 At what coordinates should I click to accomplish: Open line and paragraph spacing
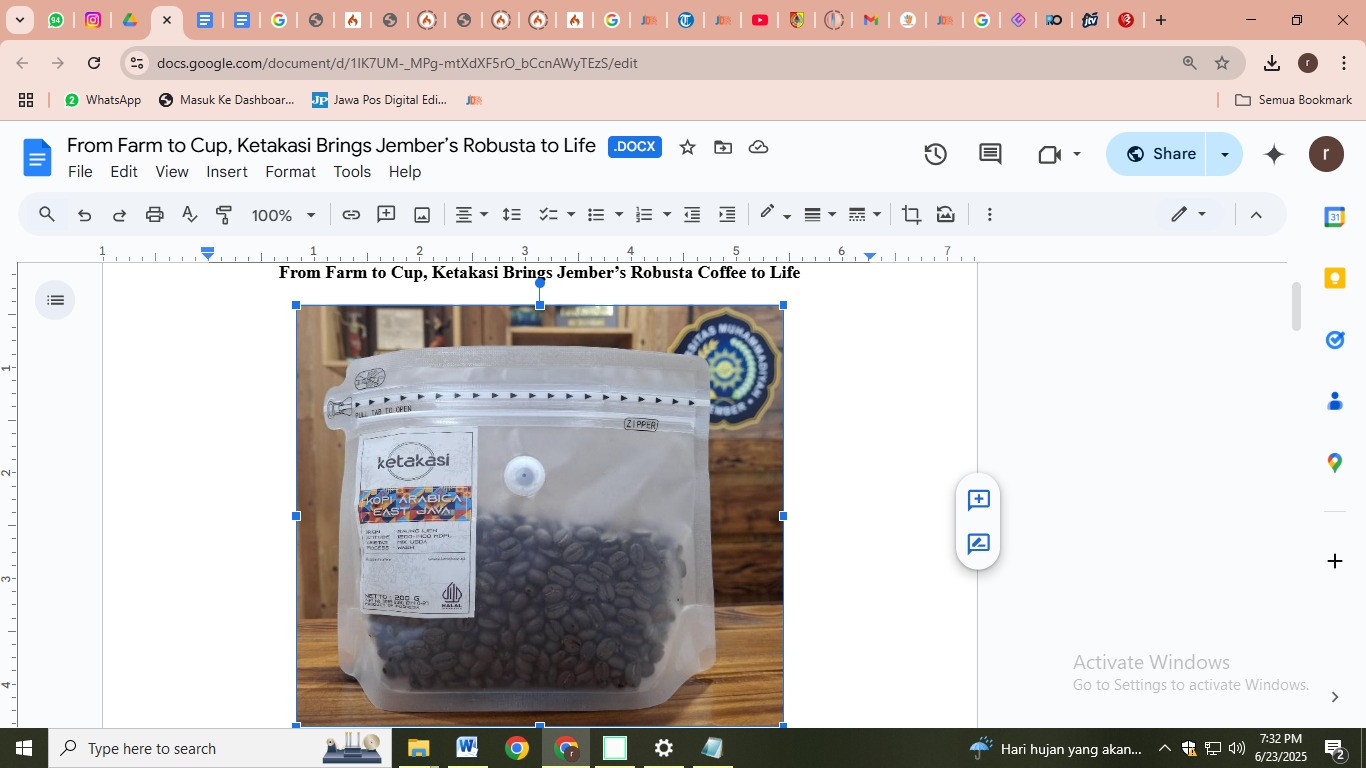[x=511, y=214]
